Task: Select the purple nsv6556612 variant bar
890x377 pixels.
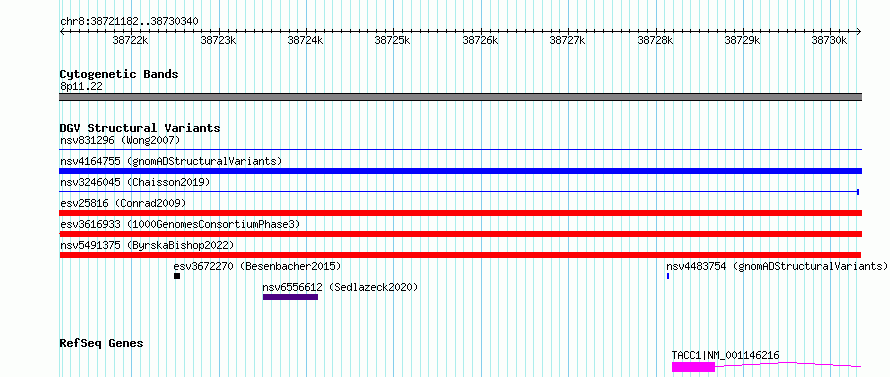Action: [290, 297]
